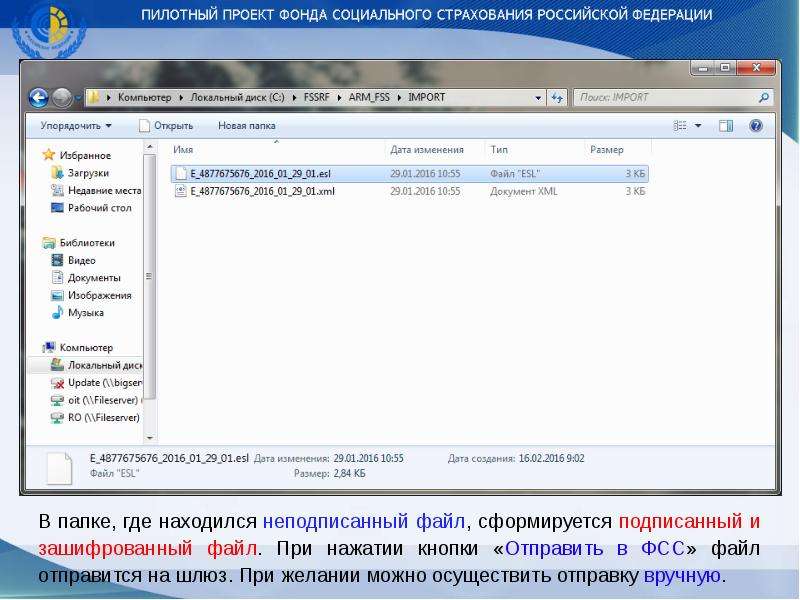Select Локальный диск in navigation tree

[x=105, y=365]
